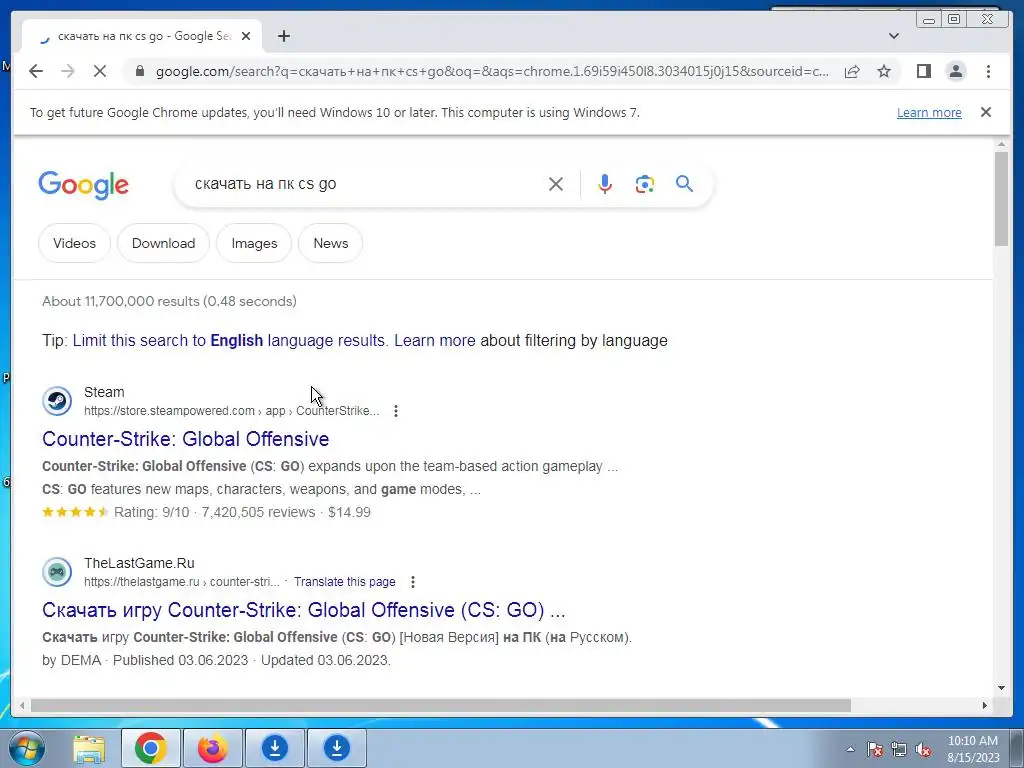Open the first download manager taskbar icon
This screenshot has height=768, width=1024.
click(275, 748)
